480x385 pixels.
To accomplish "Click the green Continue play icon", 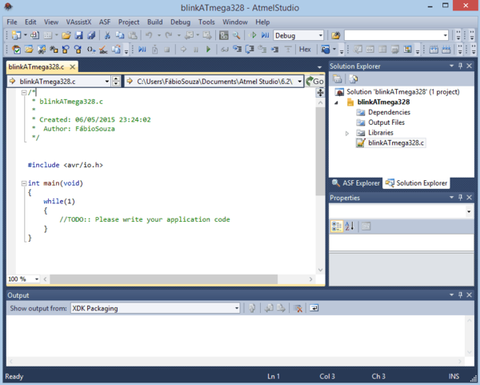I will pyautogui.click(x=208, y=49).
